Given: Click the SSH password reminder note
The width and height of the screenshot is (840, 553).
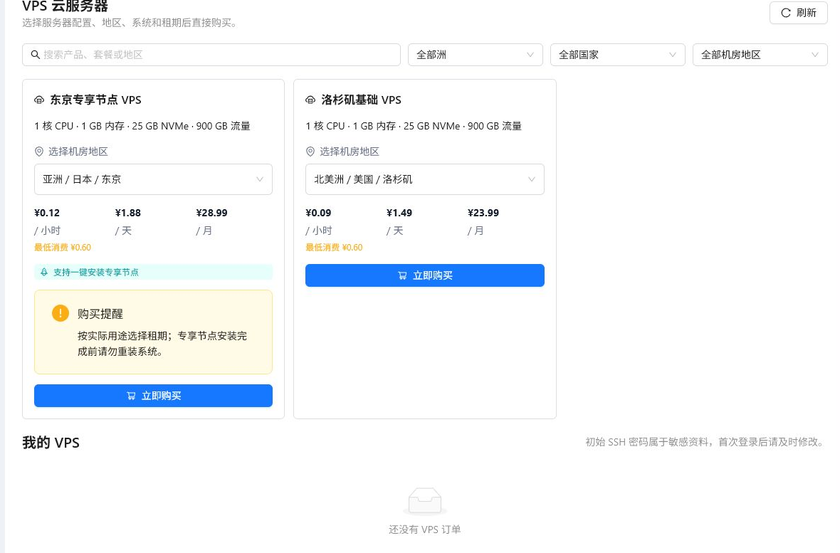Looking at the screenshot, I should pyautogui.click(x=704, y=442).
